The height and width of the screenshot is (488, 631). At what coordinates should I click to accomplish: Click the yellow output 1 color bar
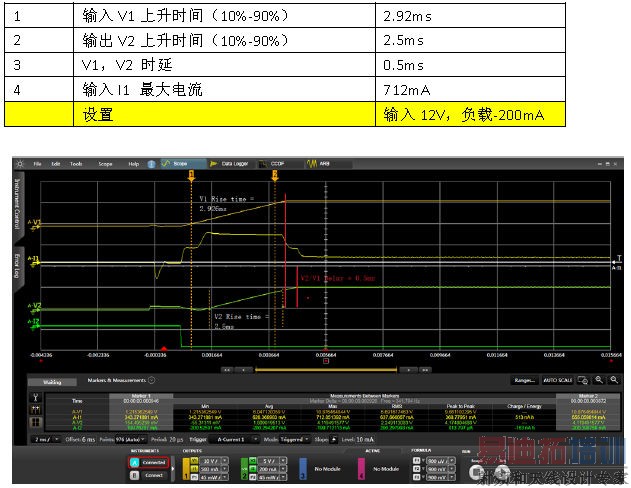186,468
